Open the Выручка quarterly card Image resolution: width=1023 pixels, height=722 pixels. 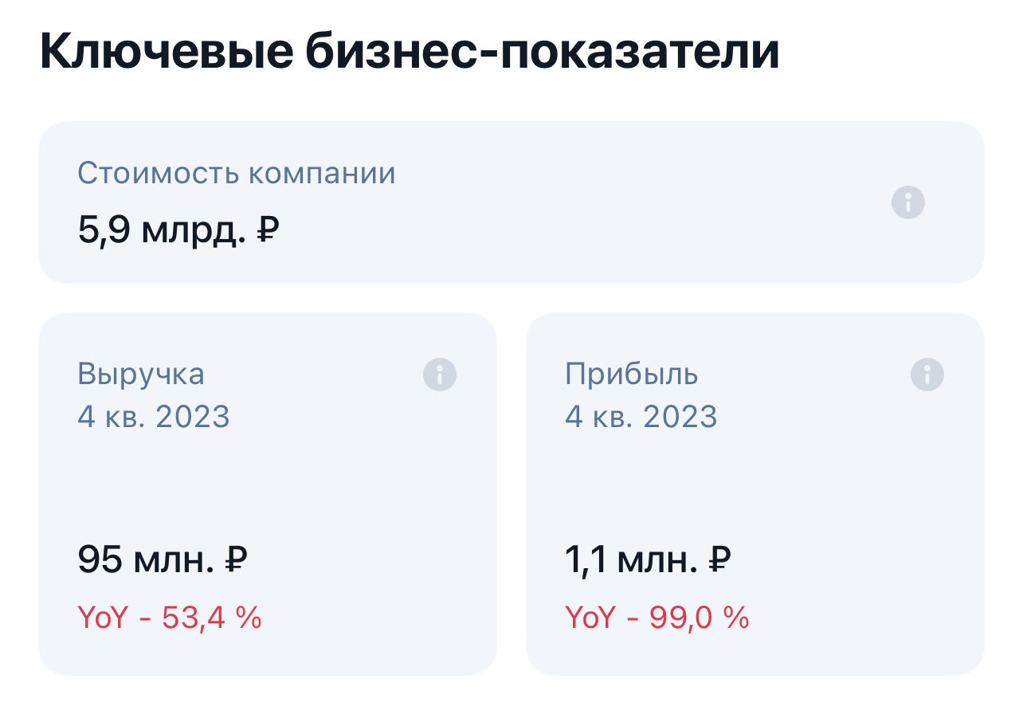coord(267,480)
